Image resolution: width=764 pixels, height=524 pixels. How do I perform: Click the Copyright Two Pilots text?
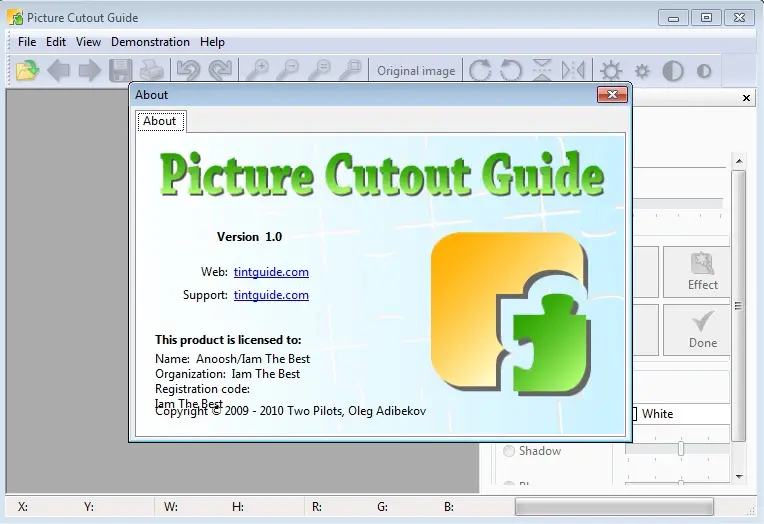click(290, 411)
